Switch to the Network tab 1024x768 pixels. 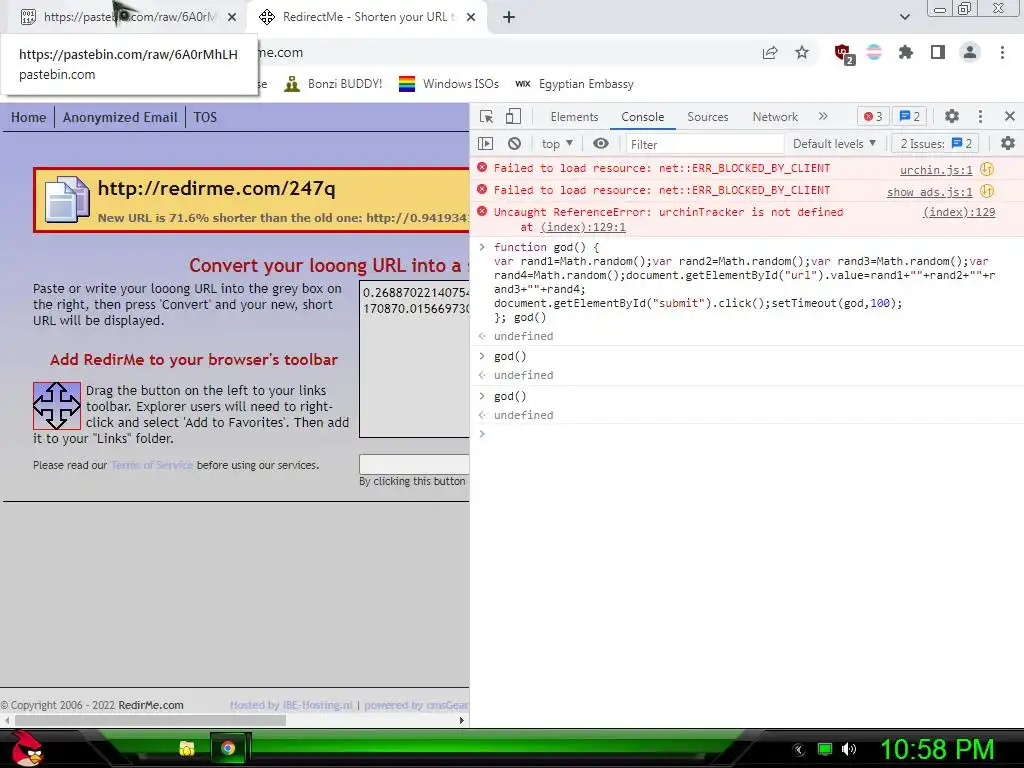click(775, 117)
